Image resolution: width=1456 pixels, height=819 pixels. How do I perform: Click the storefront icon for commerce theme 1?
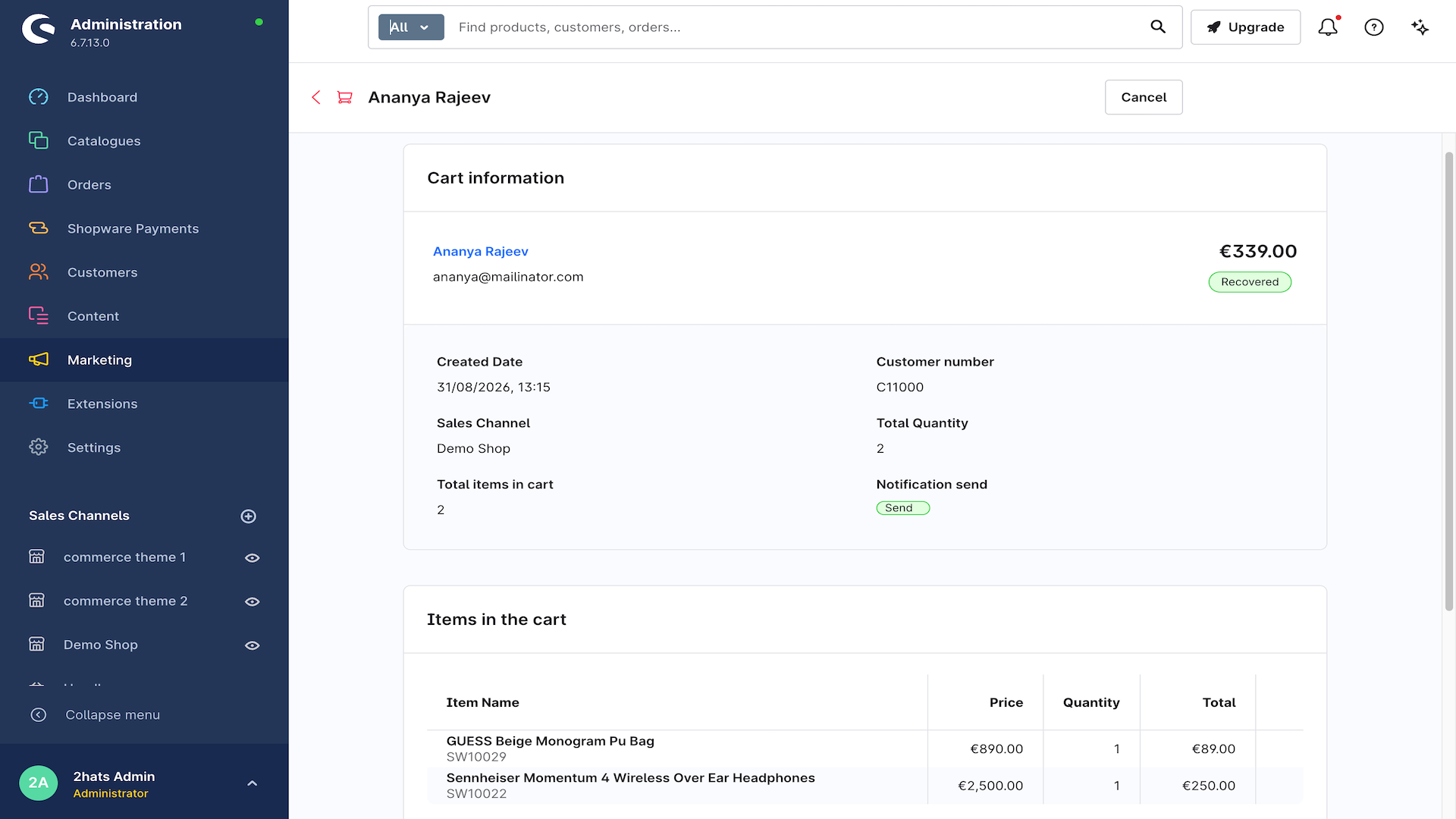coord(36,557)
